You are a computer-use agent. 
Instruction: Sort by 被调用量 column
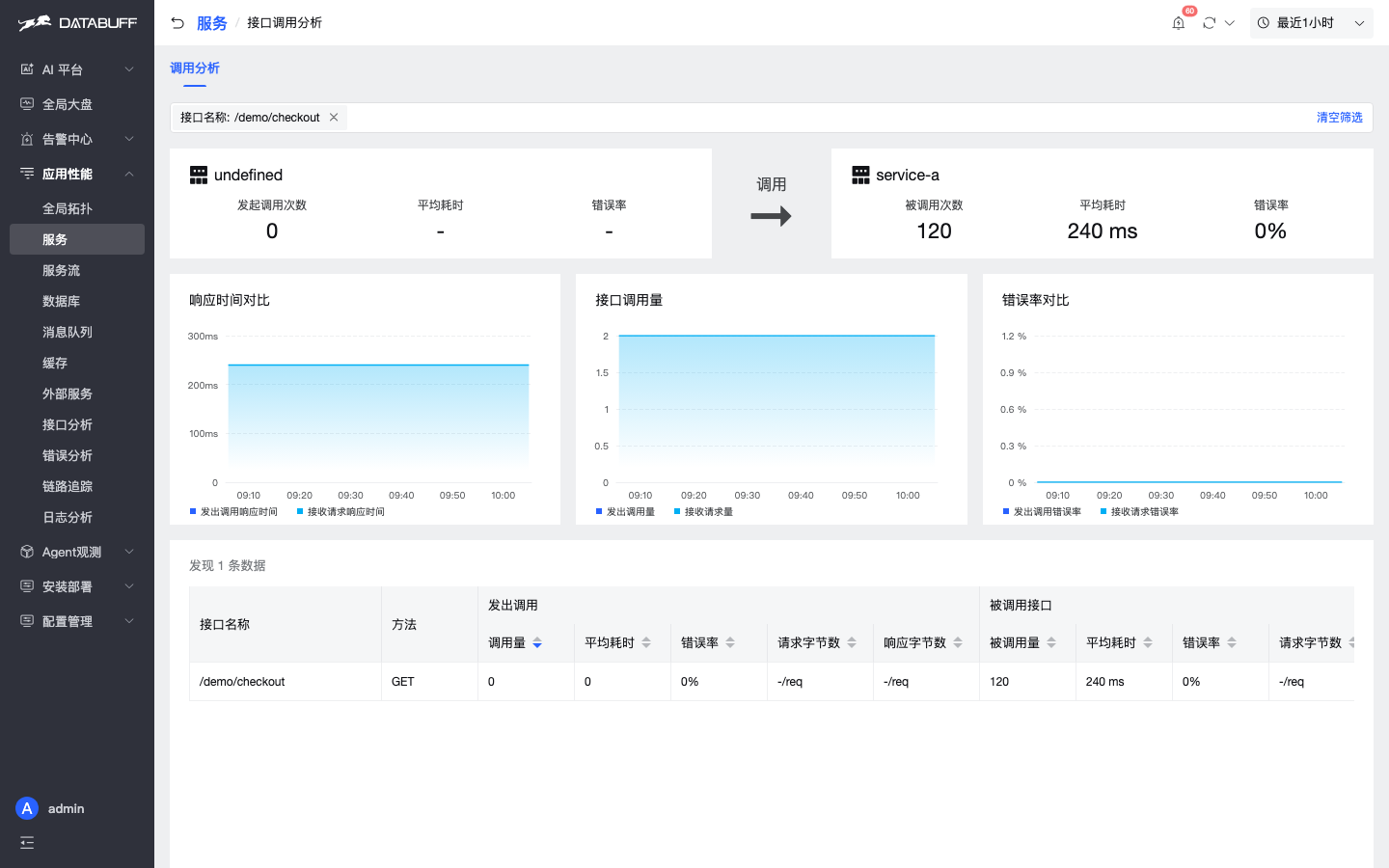pyautogui.click(x=1051, y=643)
